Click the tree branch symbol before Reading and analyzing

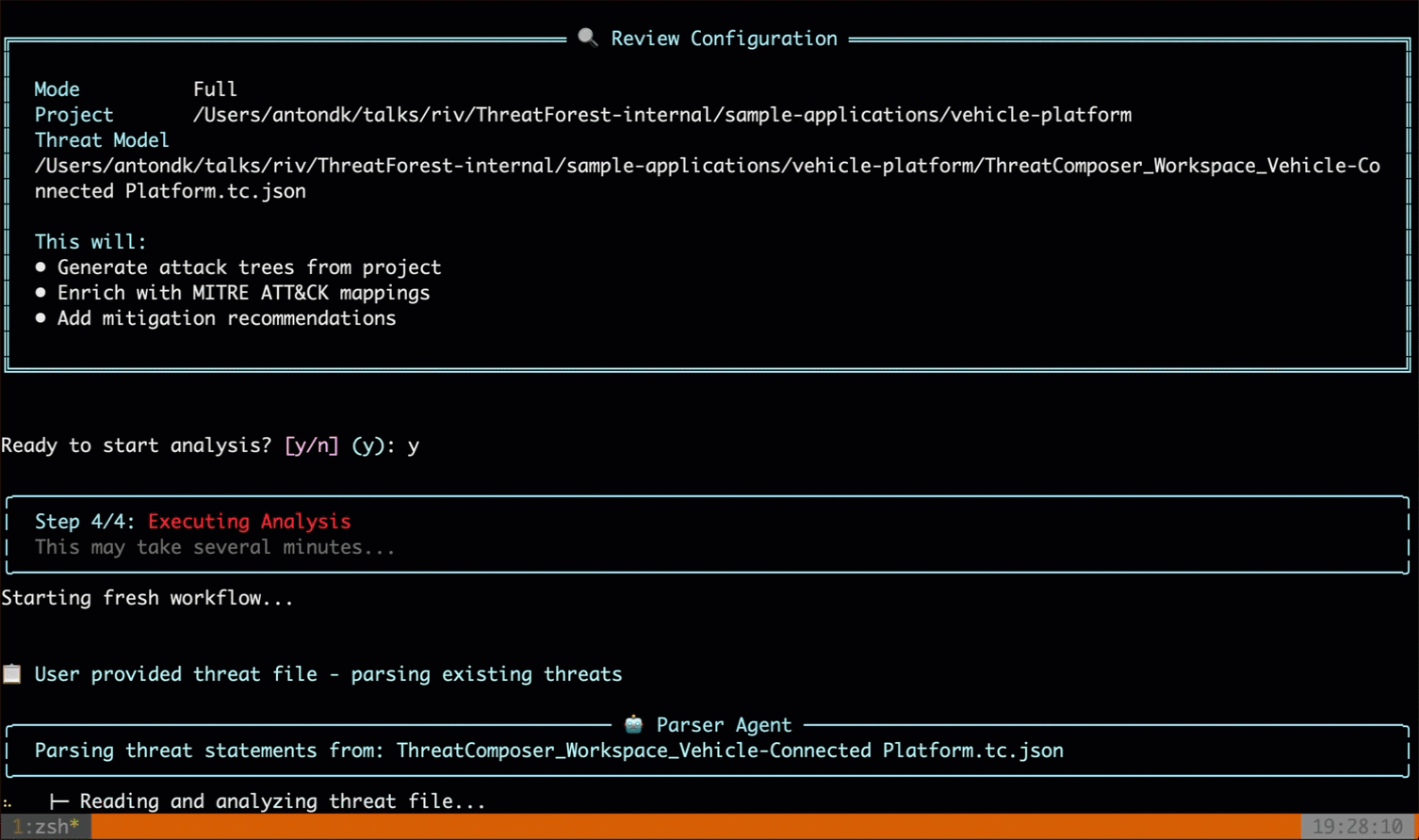[x=58, y=801]
